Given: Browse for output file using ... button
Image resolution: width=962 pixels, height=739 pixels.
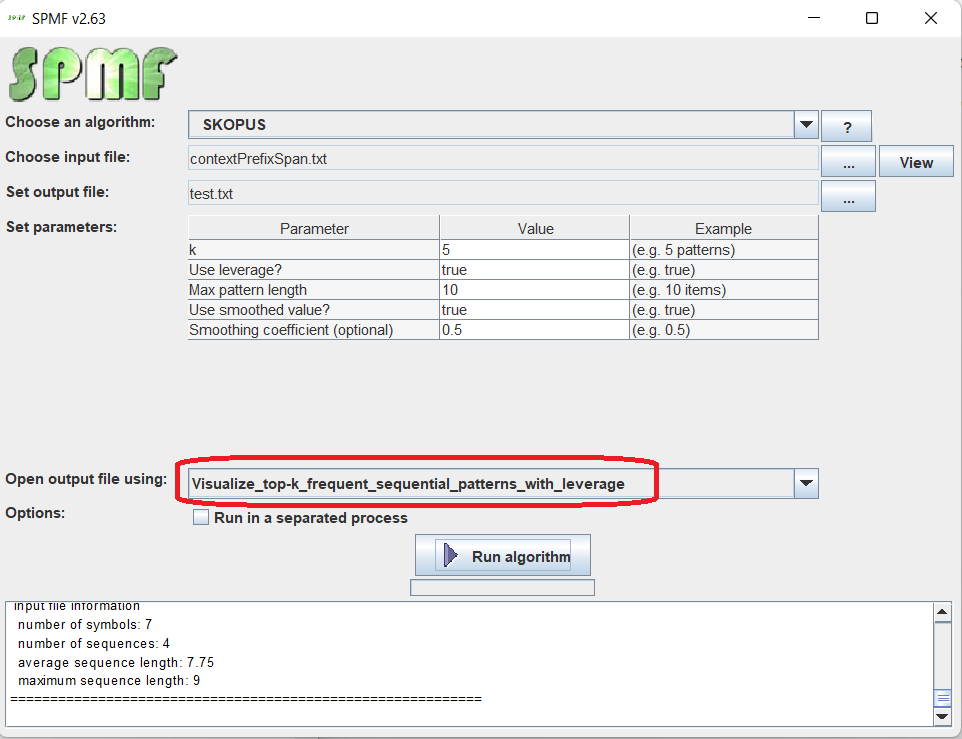Looking at the screenshot, I should pos(848,197).
